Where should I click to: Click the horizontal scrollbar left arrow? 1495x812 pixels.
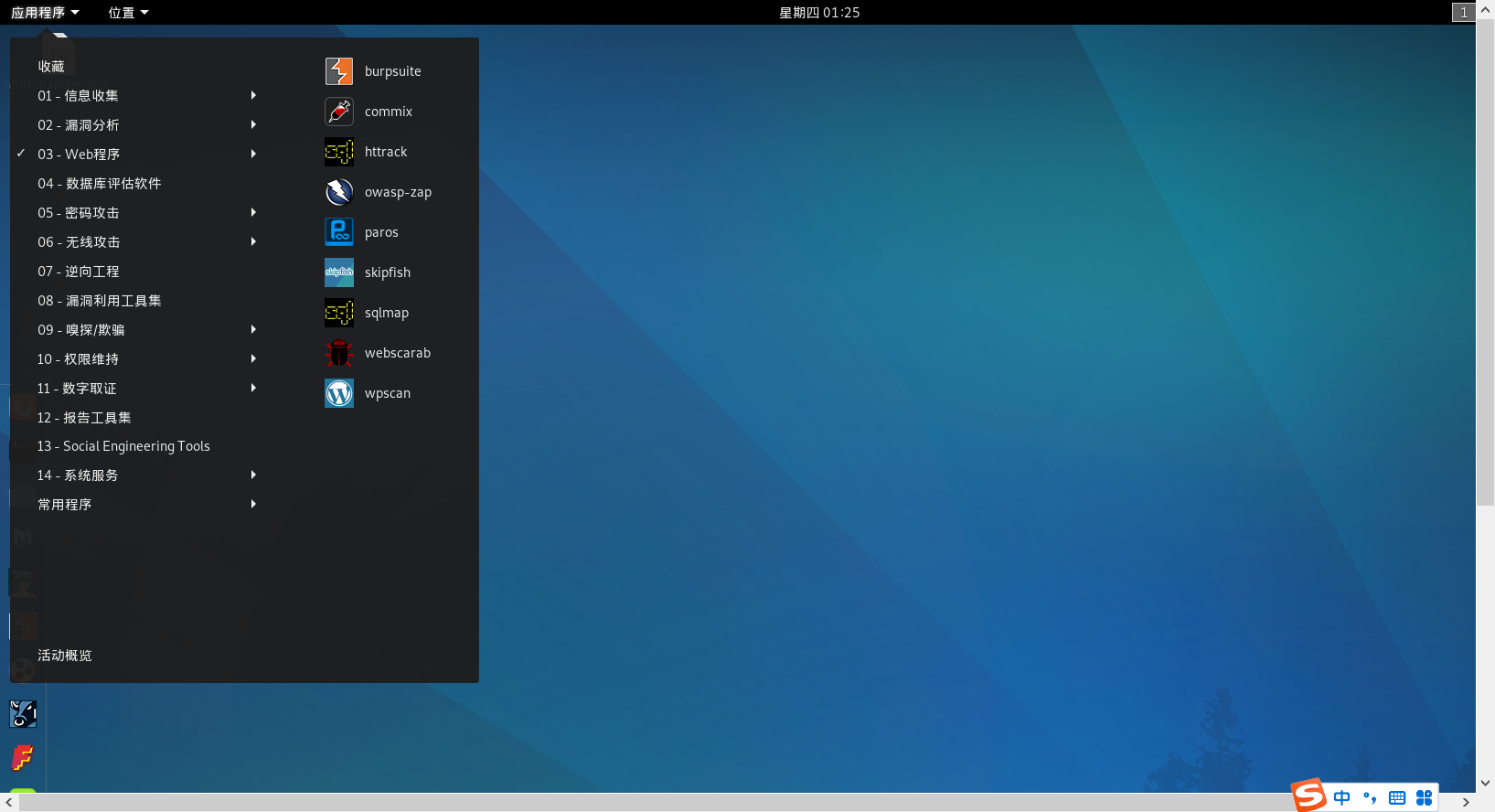coord(9,803)
